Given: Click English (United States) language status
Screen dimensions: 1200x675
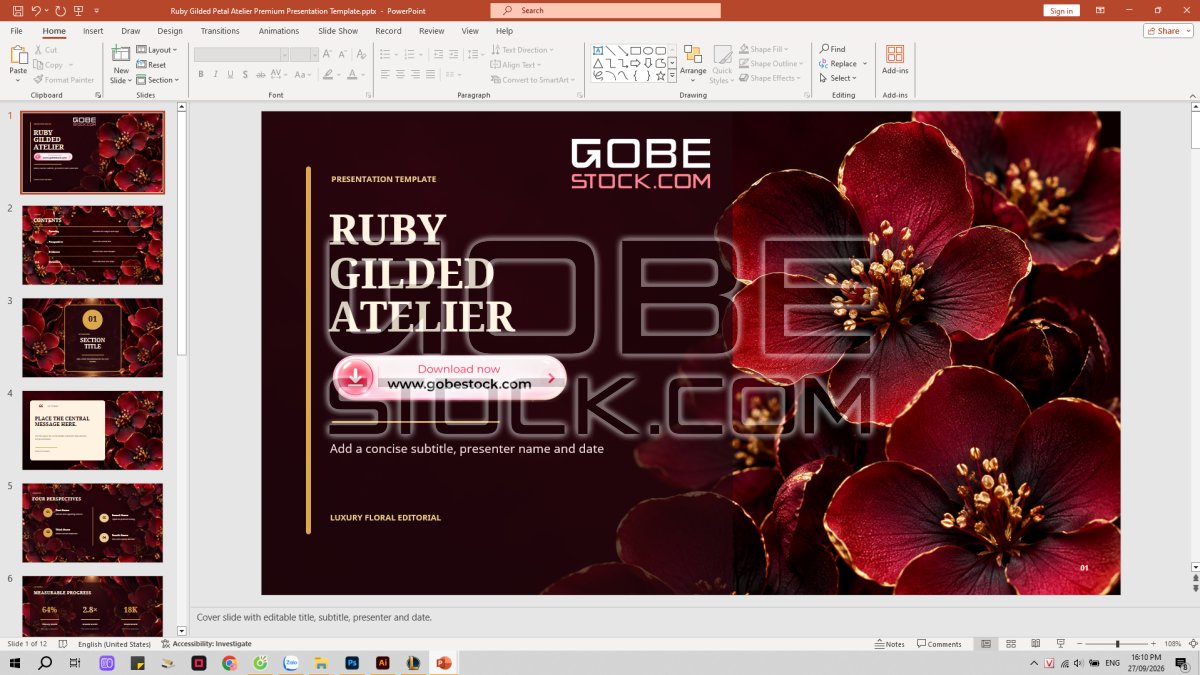Looking at the screenshot, I should [114, 644].
